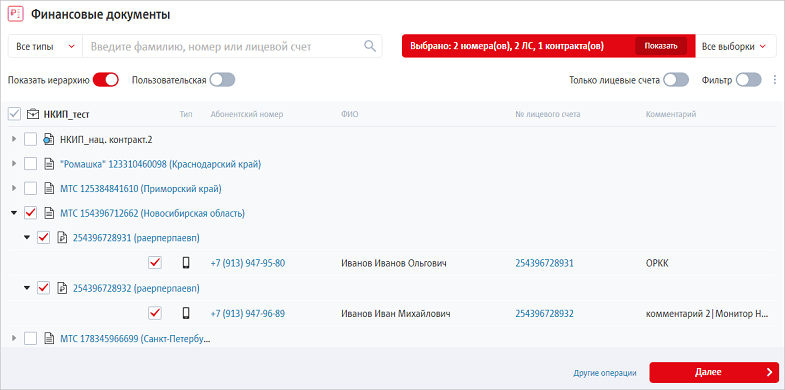Click the № лицевого счета column header
The image size is (785, 390).
click(x=548, y=114)
